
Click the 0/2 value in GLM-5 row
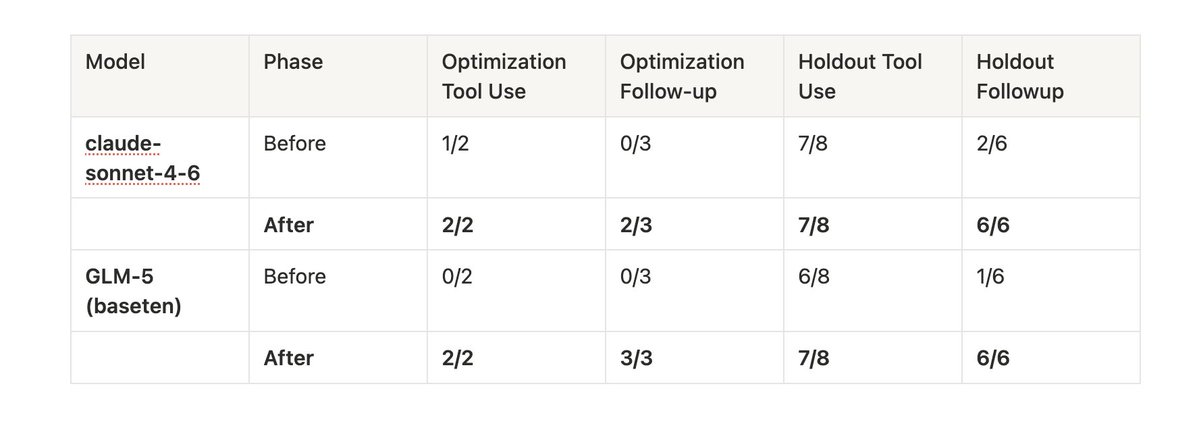click(x=457, y=276)
